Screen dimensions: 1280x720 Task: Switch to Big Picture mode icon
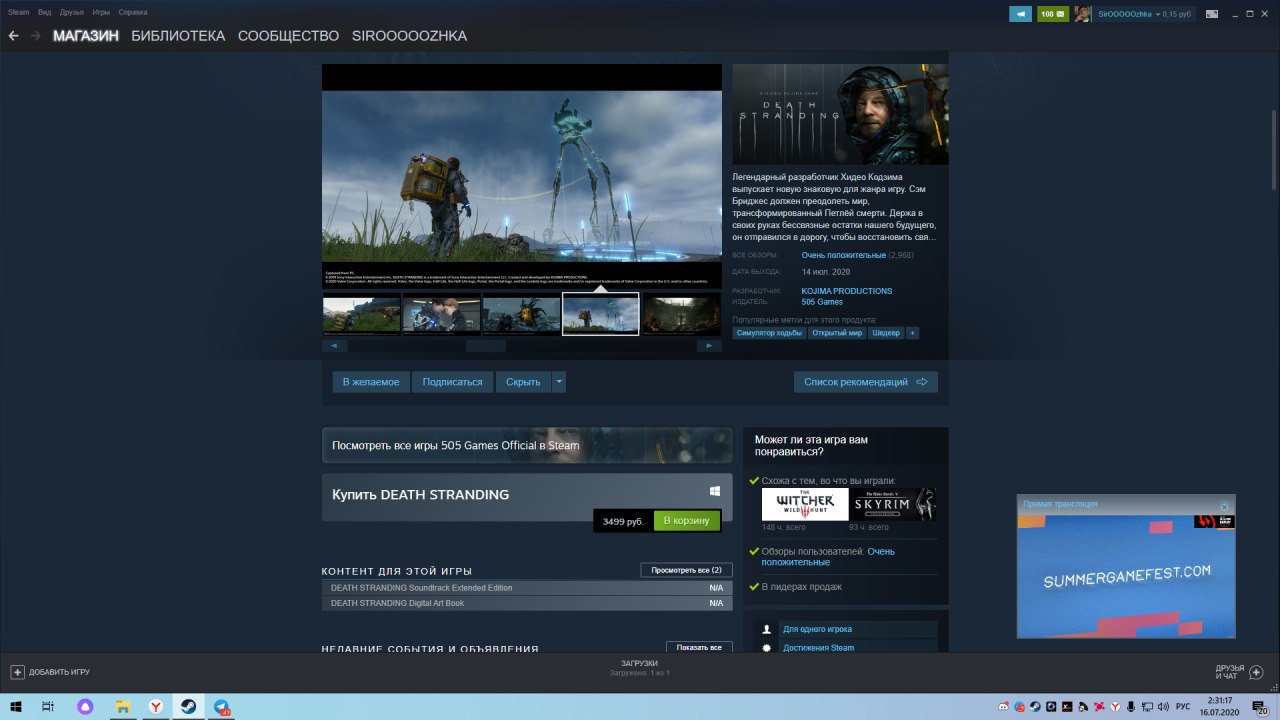point(1211,14)
